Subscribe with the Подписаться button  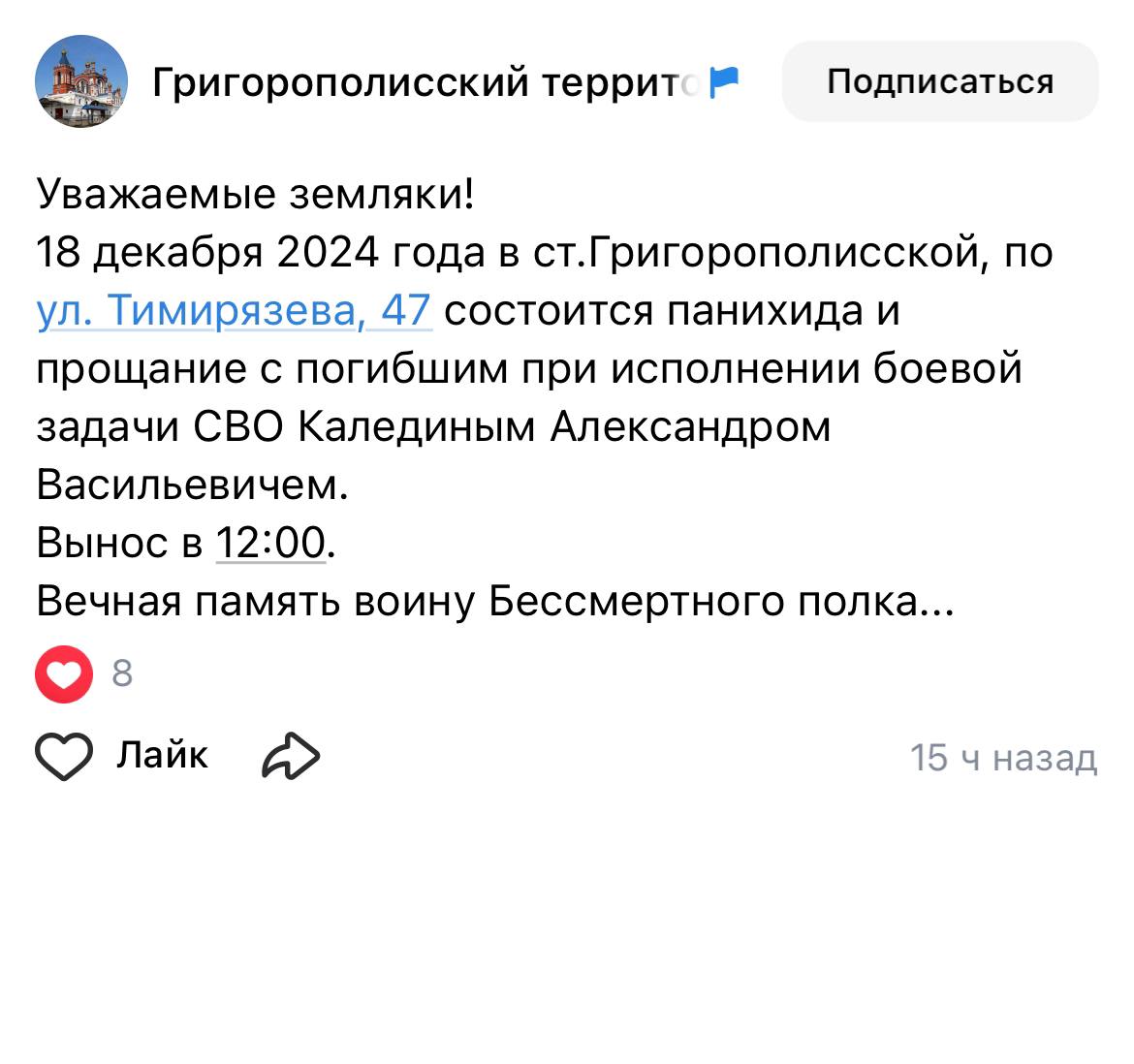coord(940,81)
